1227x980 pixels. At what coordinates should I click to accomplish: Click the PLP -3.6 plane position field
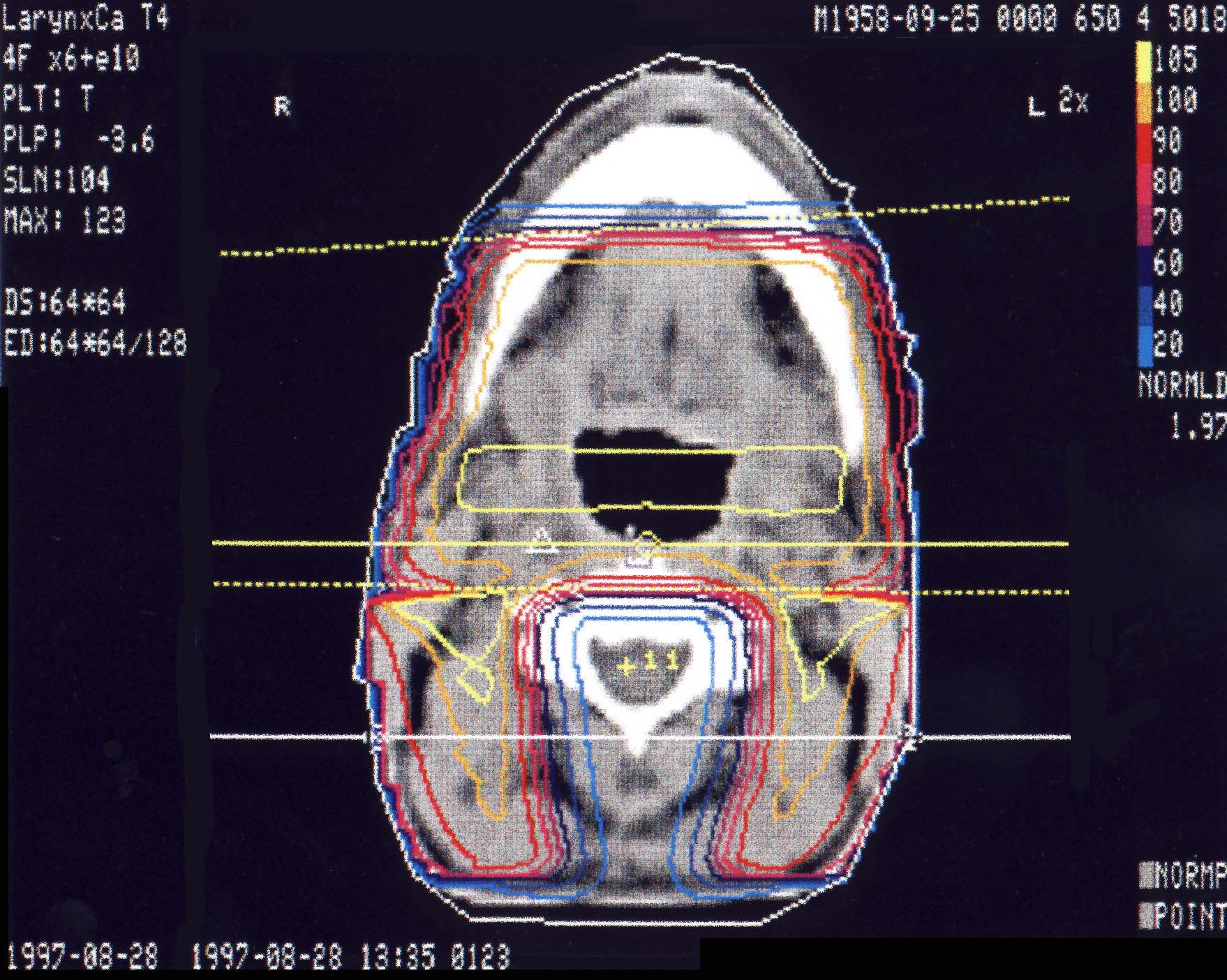pos(78,140)
